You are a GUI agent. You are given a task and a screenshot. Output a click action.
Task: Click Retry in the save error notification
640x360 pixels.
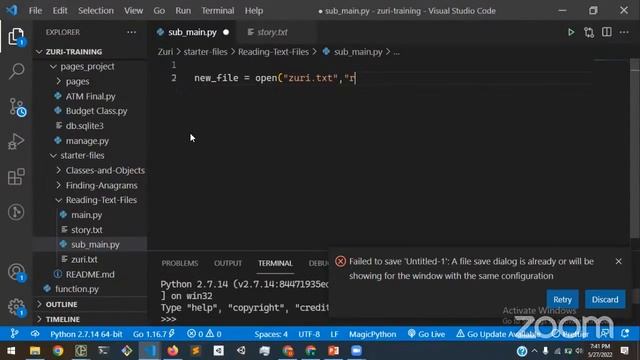562,299
